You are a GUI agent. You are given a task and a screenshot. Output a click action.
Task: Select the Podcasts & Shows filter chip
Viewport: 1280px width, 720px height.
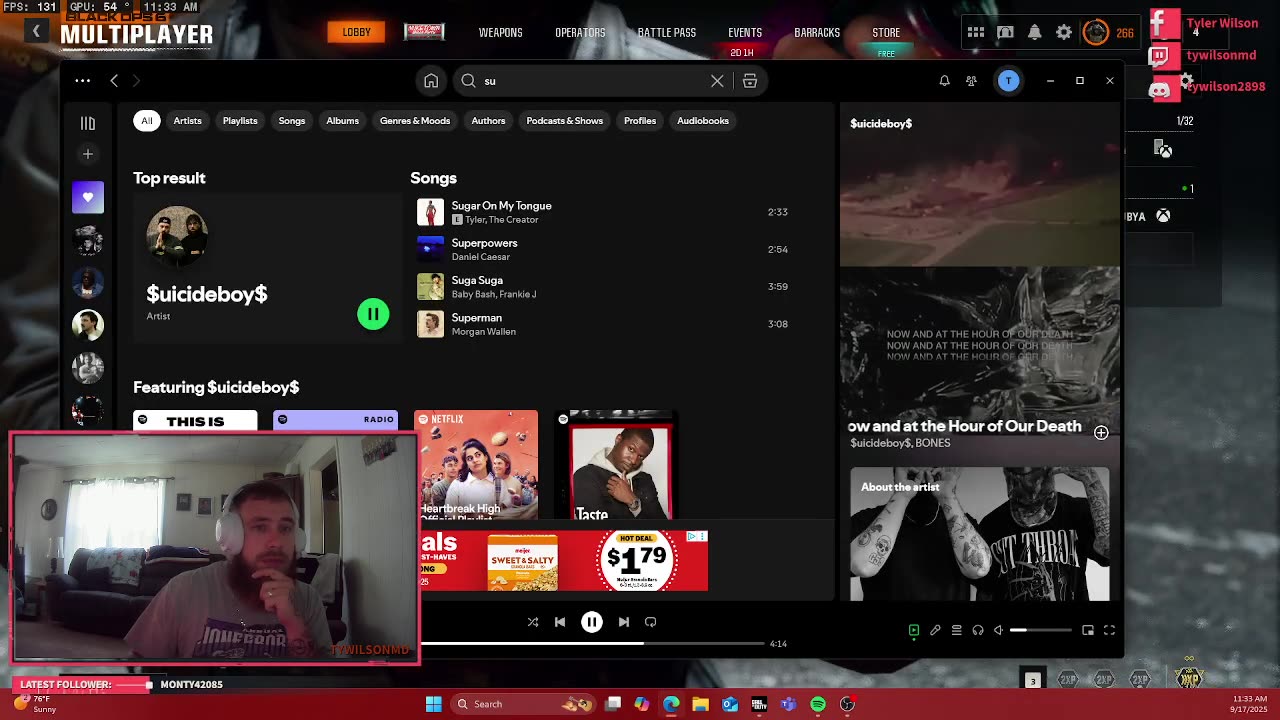(x=565, y=121)
